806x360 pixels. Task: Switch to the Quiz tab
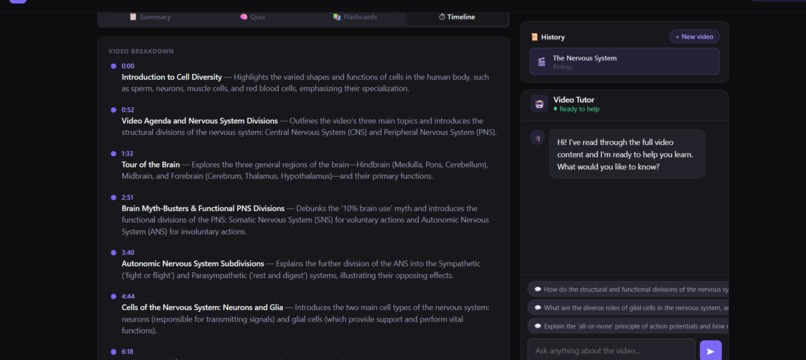pos(252,17)
